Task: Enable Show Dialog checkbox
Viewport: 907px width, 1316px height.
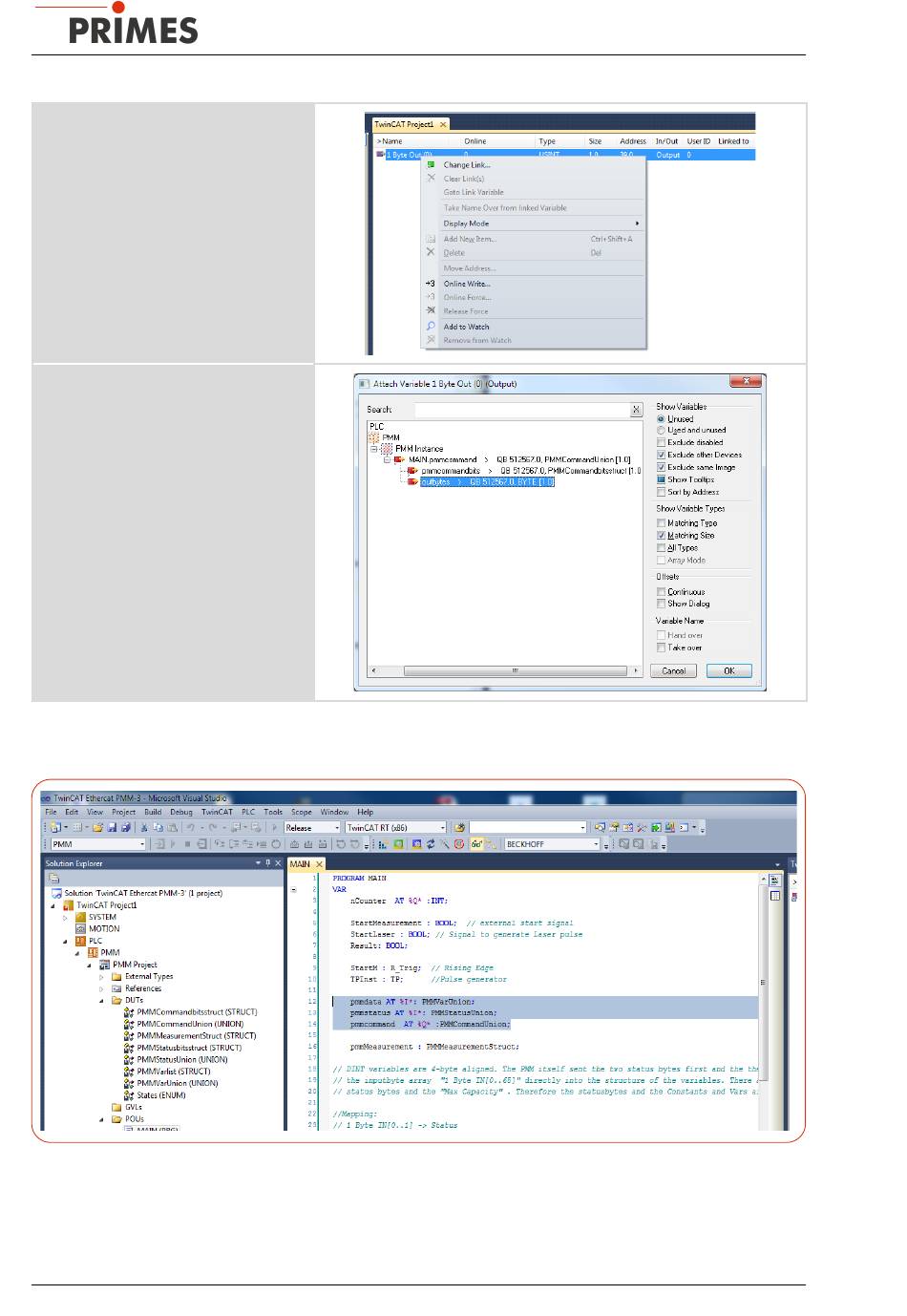Action: [x=661, y=604]
